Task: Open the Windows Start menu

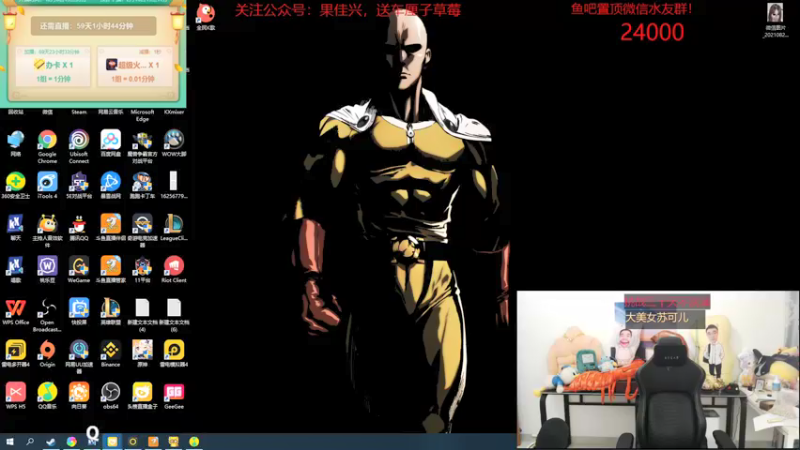Action: coord(10,441)
